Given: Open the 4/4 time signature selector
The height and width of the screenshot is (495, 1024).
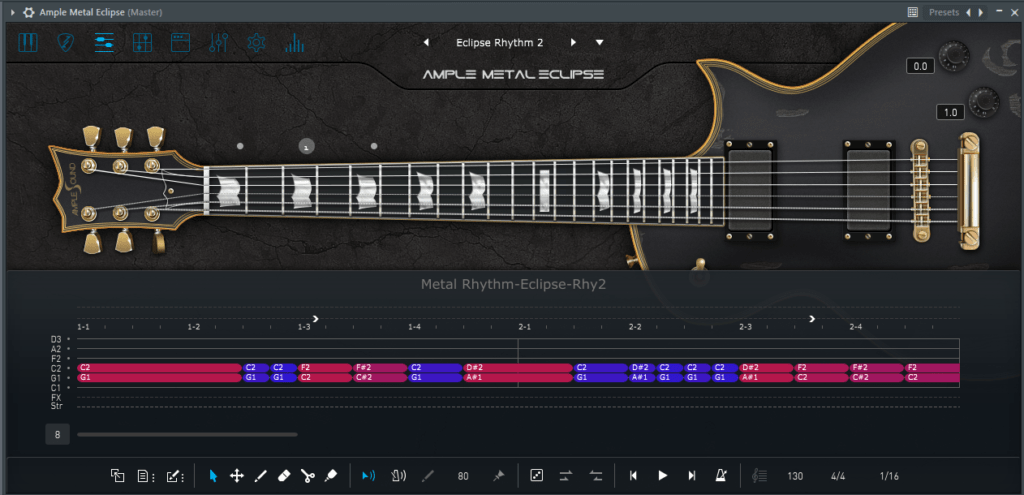Looking at the screenshot, I should pyautogui.click(x=838, y=476).
